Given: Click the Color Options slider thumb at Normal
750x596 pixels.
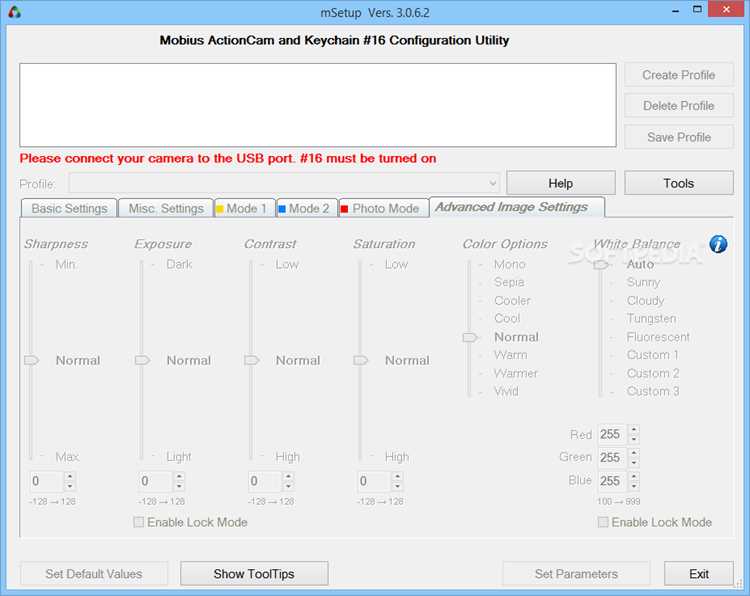Looking at the screenshot, I should click(470, 338).
